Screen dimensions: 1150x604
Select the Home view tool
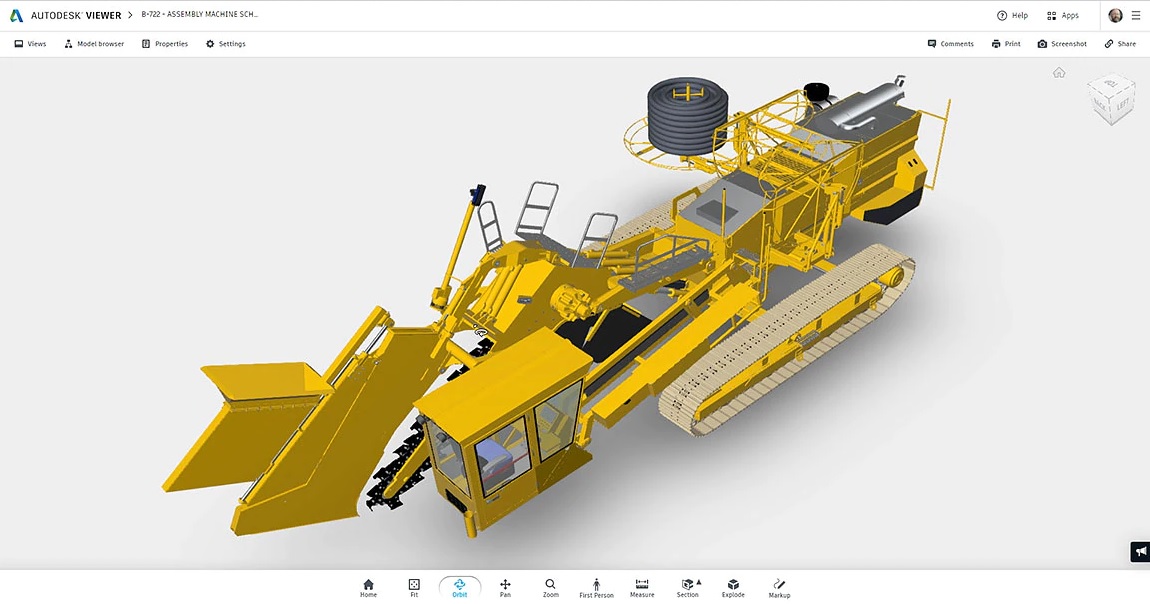coord(368,588)
